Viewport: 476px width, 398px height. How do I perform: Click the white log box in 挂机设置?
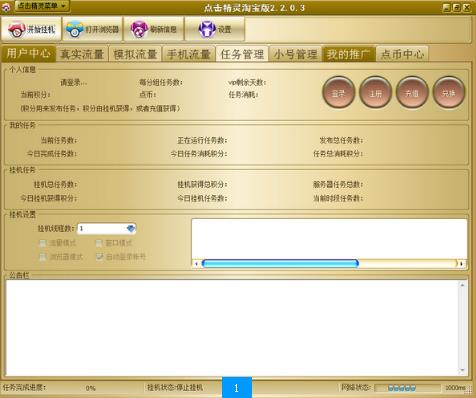point(329,239)
